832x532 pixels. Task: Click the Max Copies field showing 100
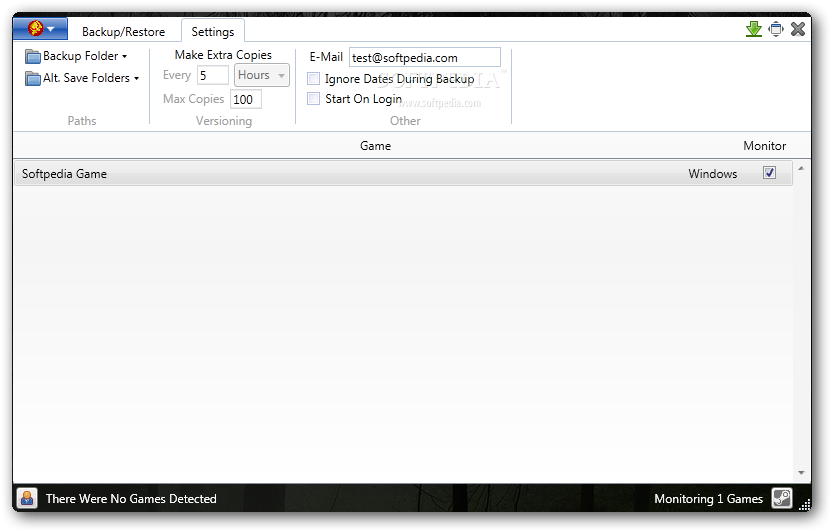[x=246, y=99]
